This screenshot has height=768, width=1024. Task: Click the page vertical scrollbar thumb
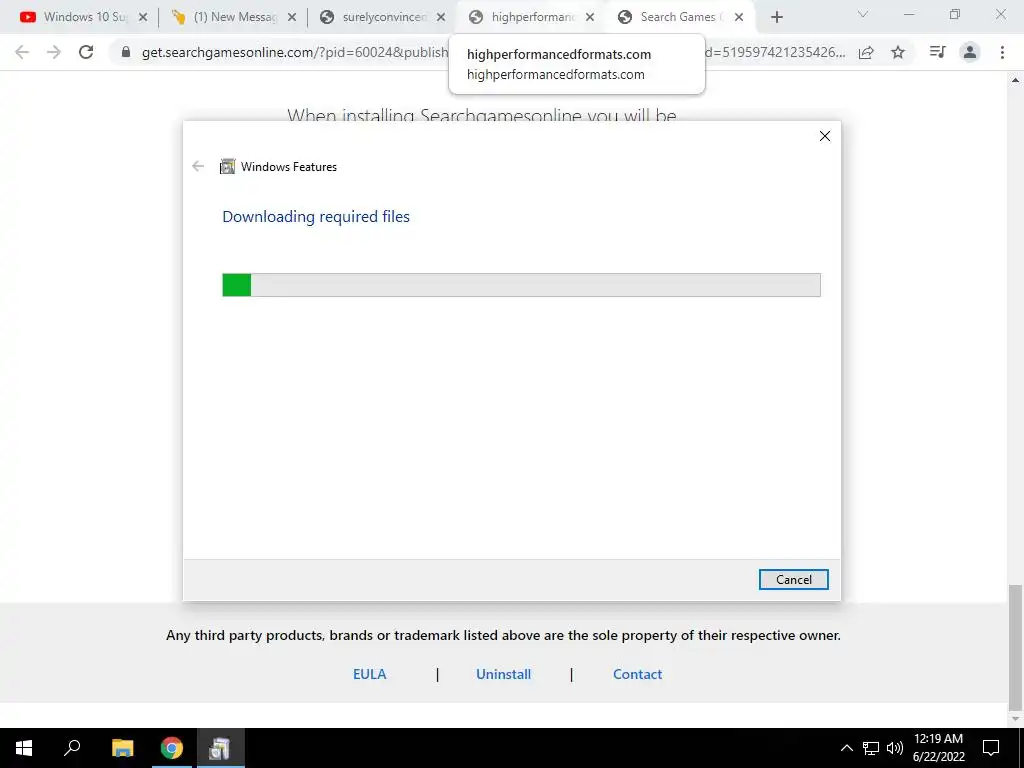(x=1015, y=647)
